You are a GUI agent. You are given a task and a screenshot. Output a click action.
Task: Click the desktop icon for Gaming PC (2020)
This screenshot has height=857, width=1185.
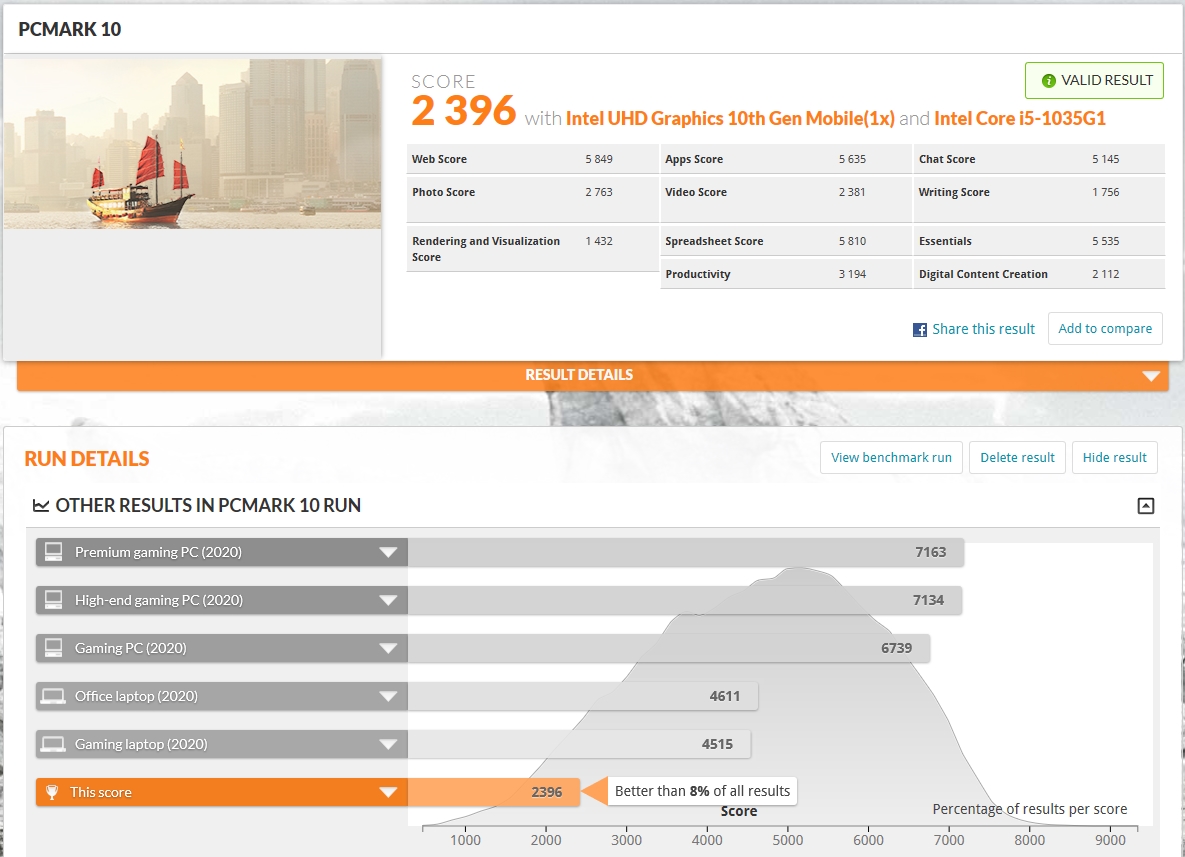(x=54, y=648)
